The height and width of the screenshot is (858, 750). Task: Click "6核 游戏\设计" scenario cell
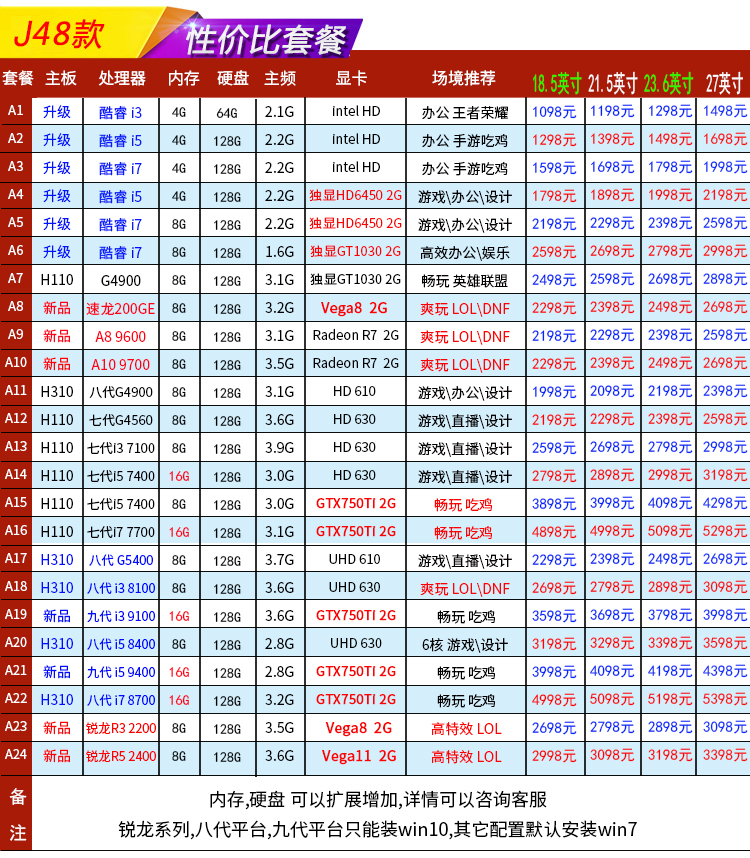point(465,645)
